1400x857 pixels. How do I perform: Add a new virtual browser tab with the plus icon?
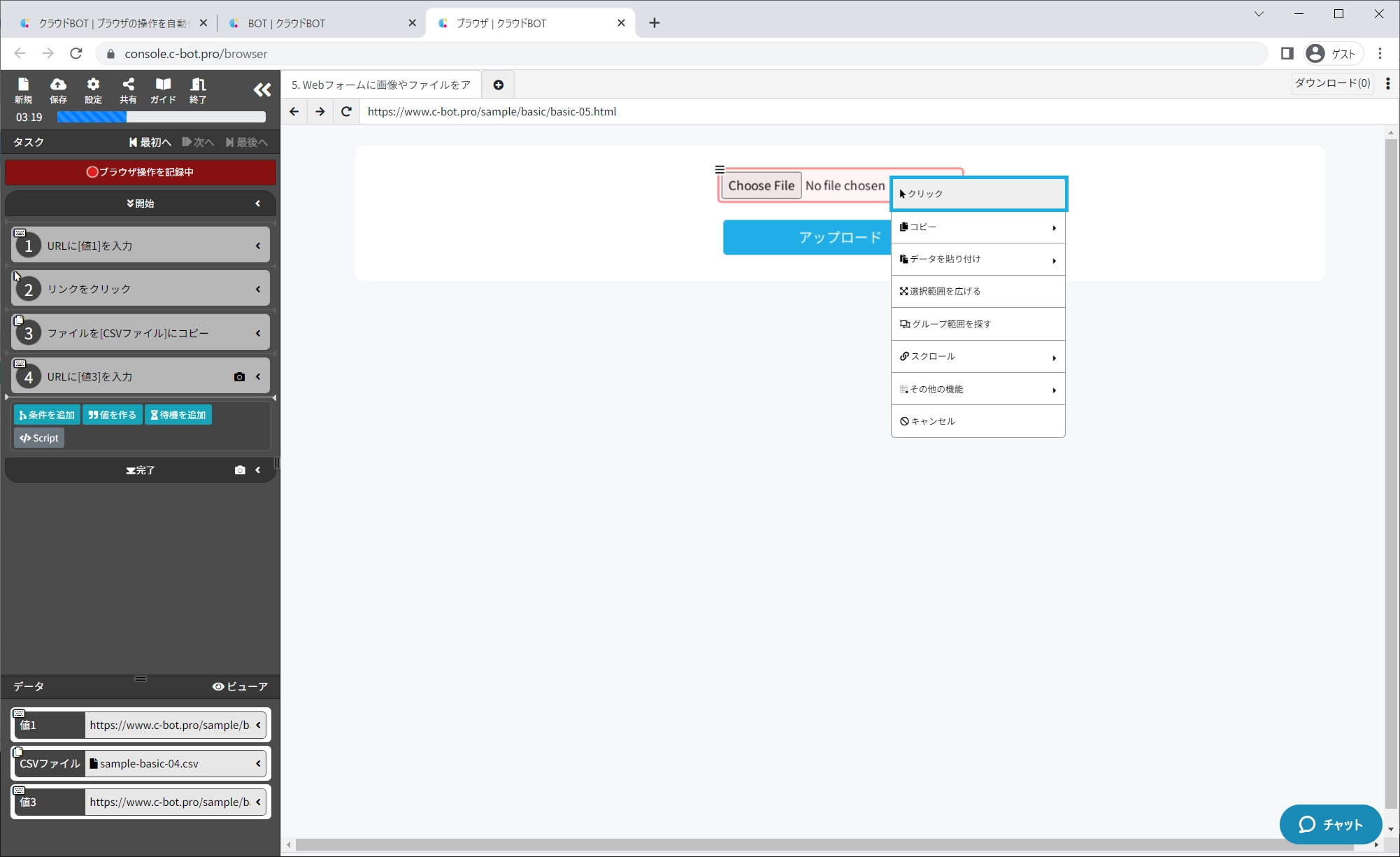tap(499, 85)
